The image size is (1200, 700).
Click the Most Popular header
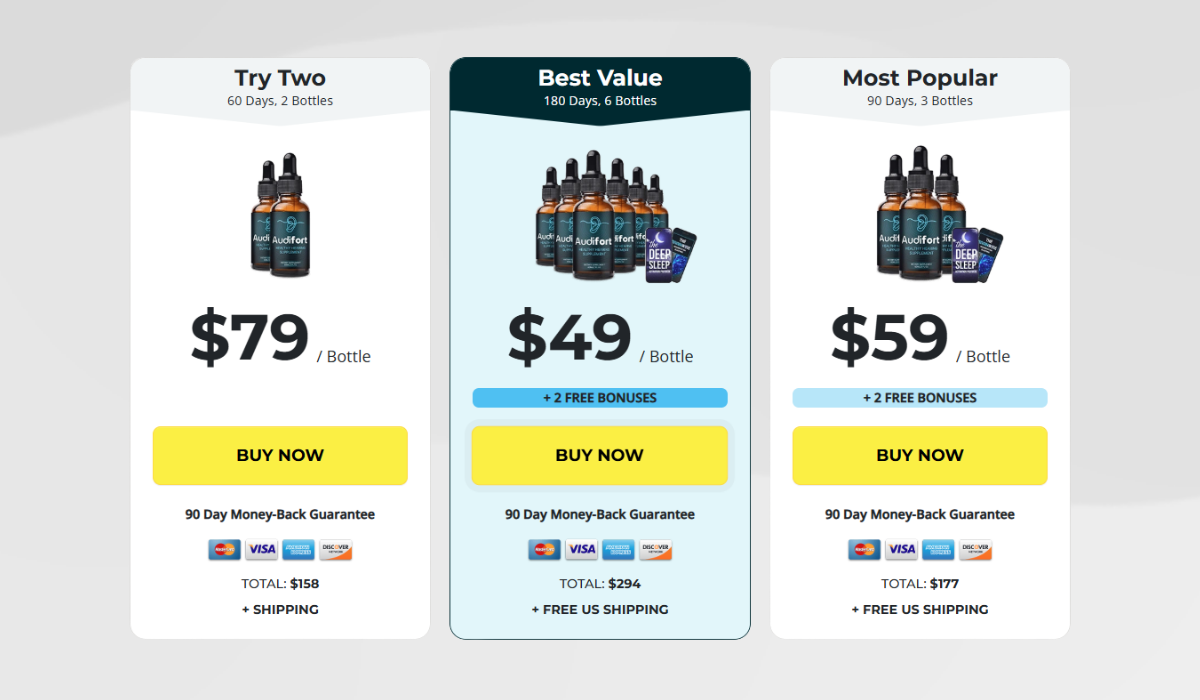point(920,87)
